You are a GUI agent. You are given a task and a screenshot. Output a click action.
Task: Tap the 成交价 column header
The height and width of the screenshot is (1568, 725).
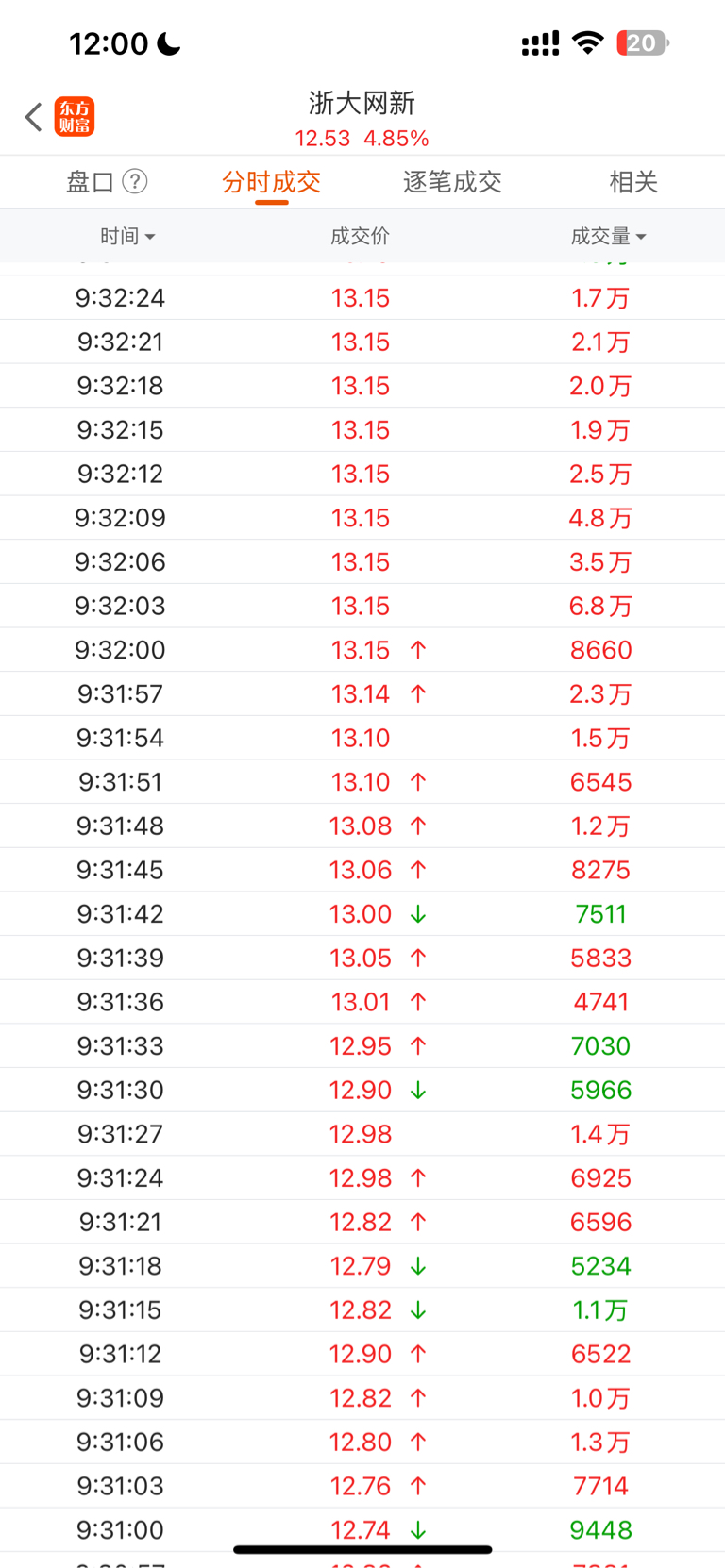click(x=360, y=236)
